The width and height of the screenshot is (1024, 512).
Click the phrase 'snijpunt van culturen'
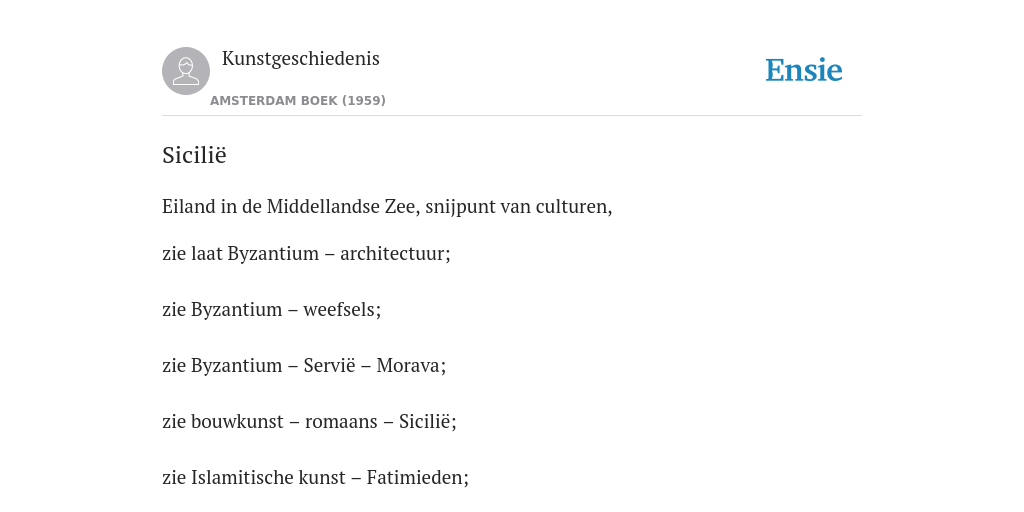pyautogui.click(x=519, y=207)
